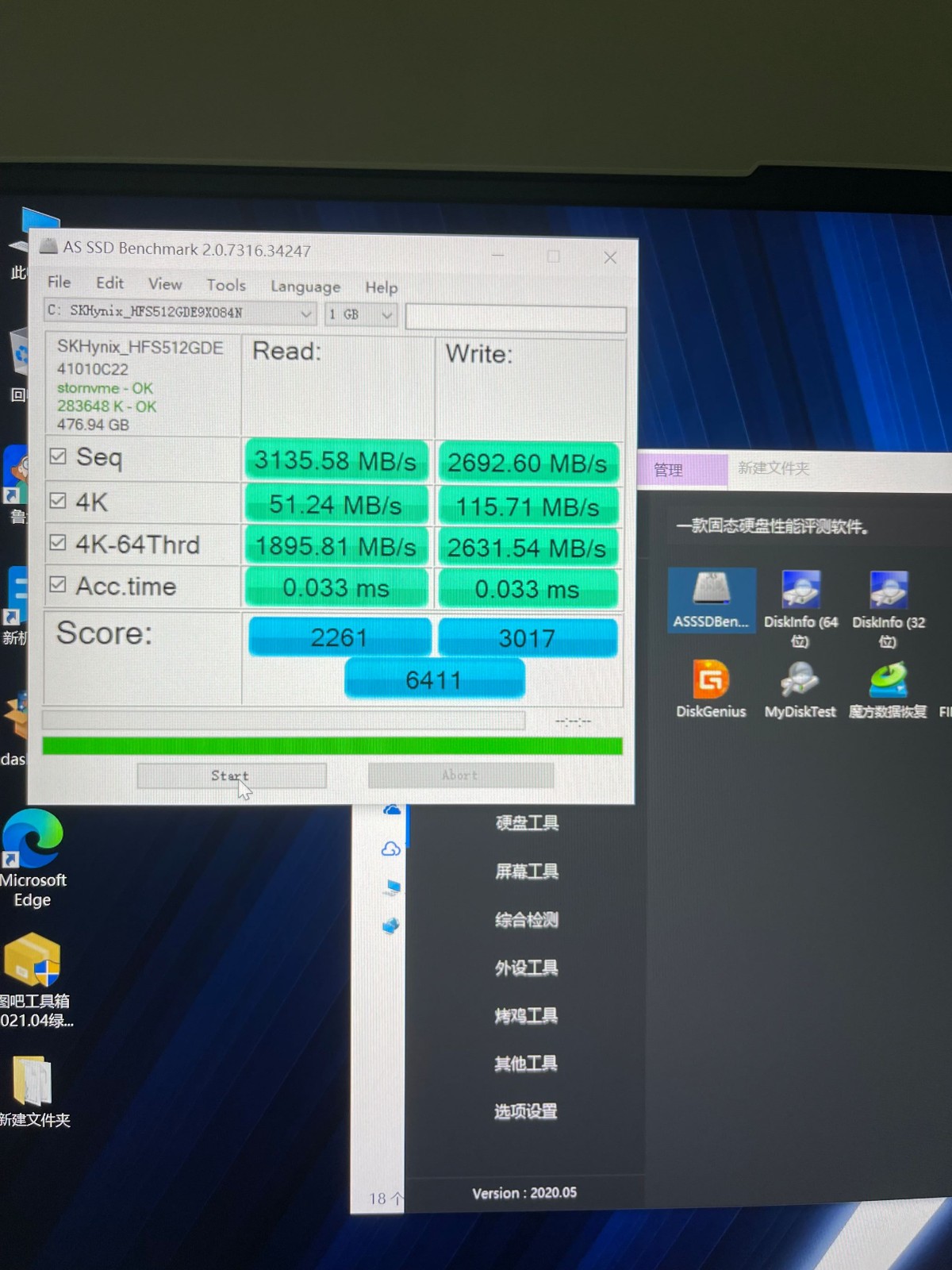Click the 新建文件夹 window title text
The image size is (952, 1270).
click(773, 468)
